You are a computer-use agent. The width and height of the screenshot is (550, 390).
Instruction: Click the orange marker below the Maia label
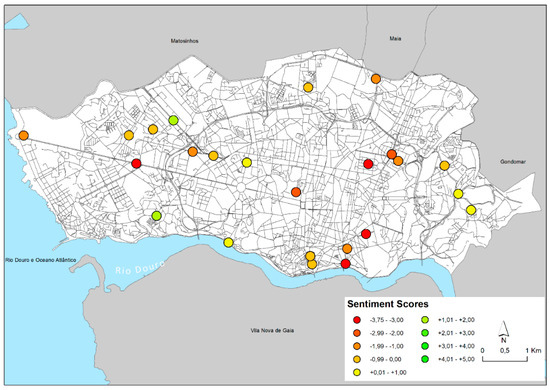(376, 79)
